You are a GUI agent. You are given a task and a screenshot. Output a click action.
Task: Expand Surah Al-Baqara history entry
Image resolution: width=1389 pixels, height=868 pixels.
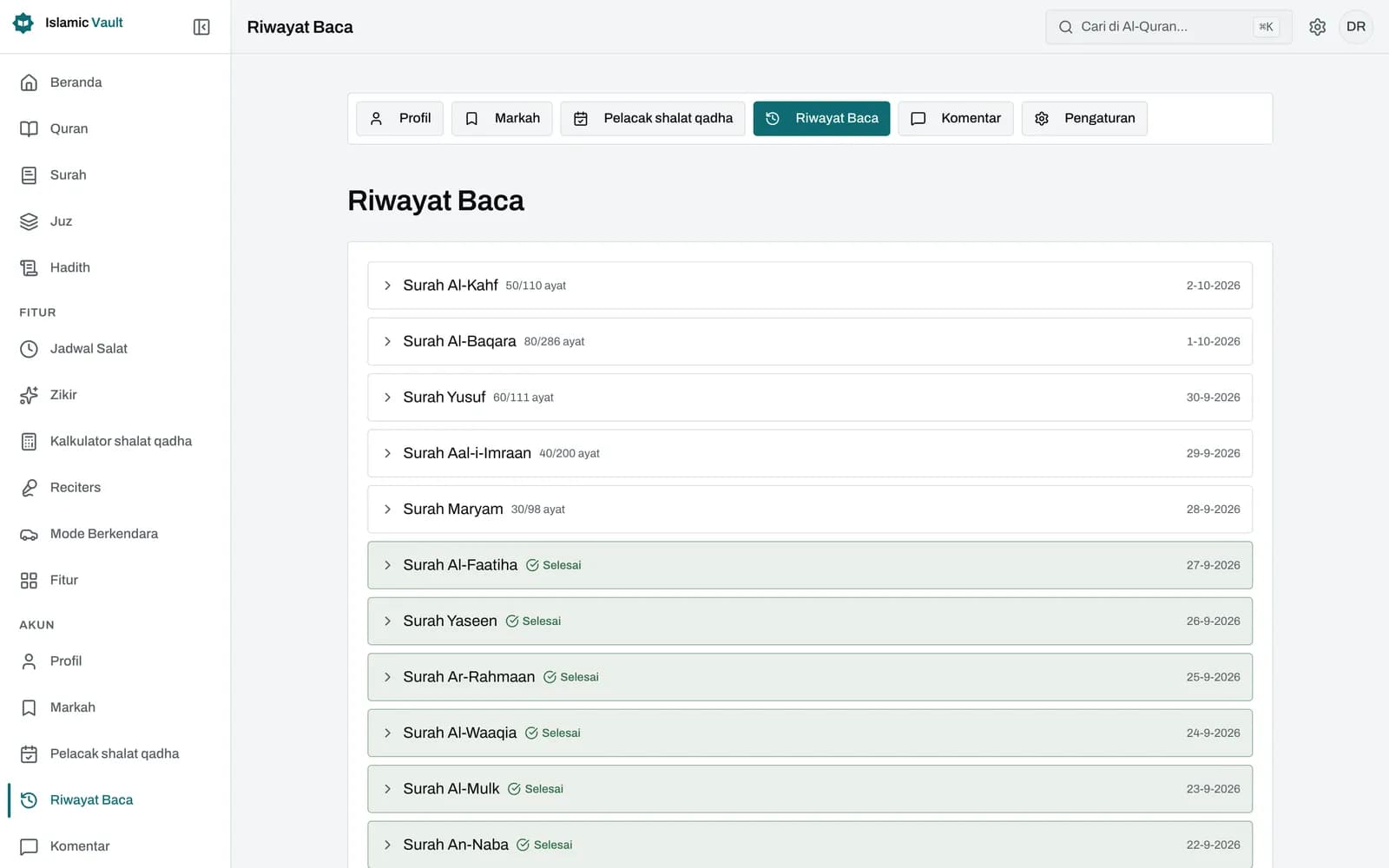tap(809, 341)
